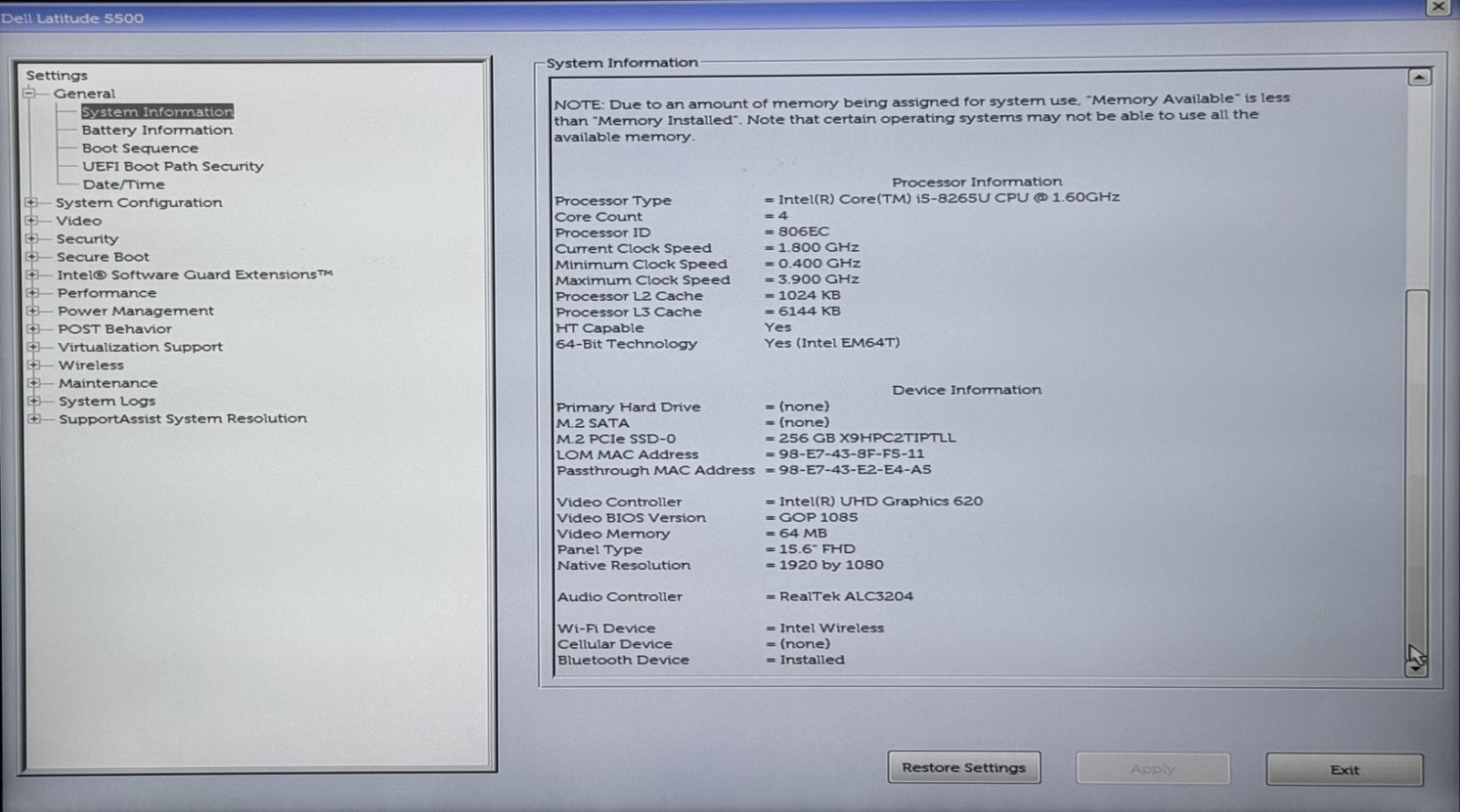Expand the System Configuration node
Image resolution: width=1460 pixels, height=812 pixels.
pyautogui.click(x=32, y=203)
